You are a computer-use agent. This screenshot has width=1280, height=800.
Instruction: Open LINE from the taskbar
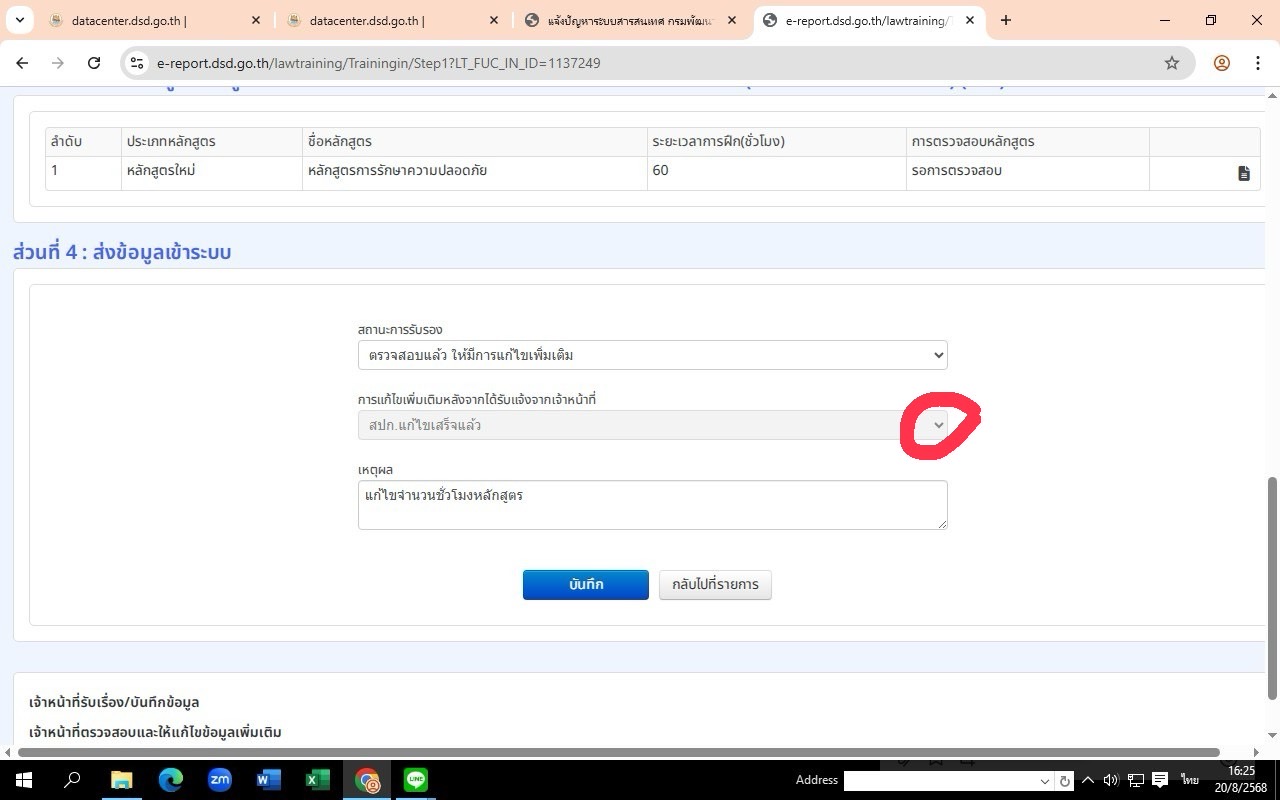point(416,780)
